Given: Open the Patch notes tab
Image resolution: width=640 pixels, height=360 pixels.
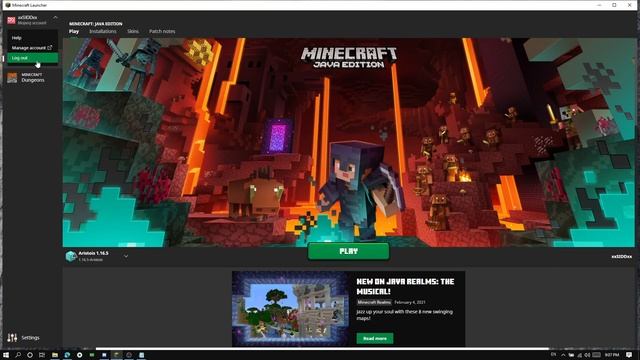Looking at the screenshot, I should click(x=162, y=31).
